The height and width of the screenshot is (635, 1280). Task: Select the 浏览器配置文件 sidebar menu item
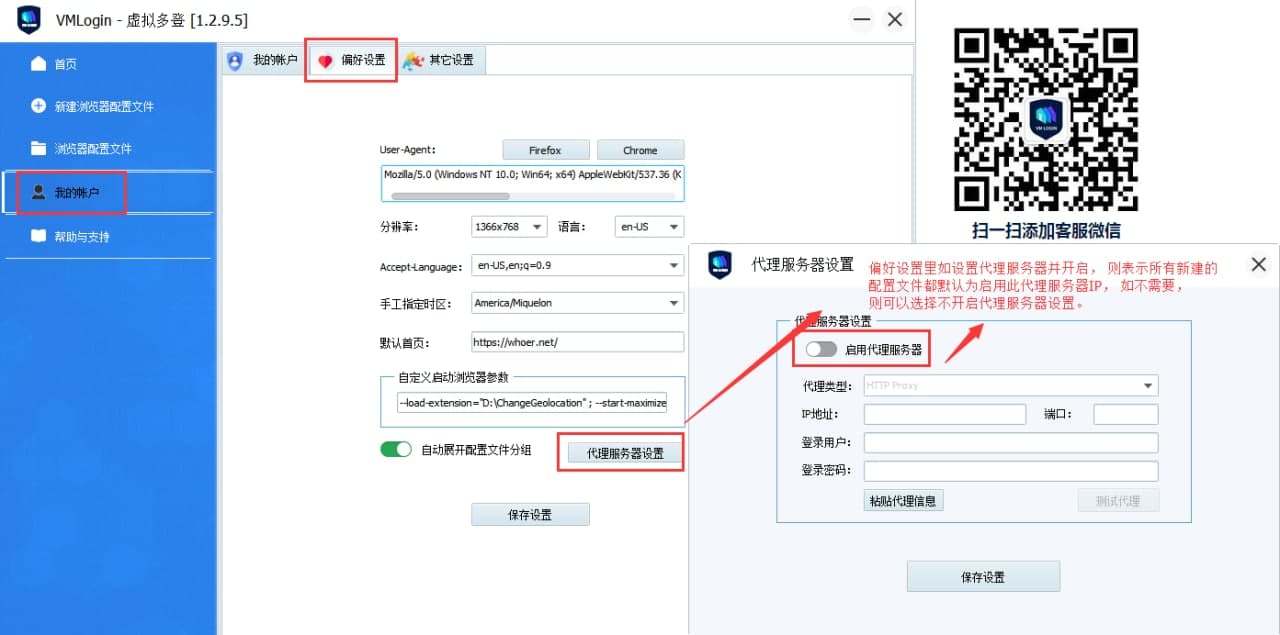(93, 149)
